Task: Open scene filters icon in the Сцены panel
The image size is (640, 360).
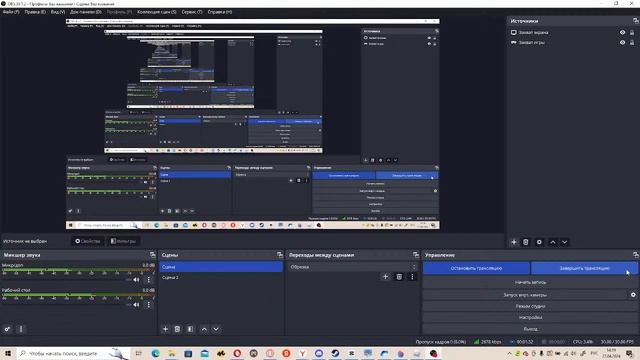Action: tap(190, 329)
